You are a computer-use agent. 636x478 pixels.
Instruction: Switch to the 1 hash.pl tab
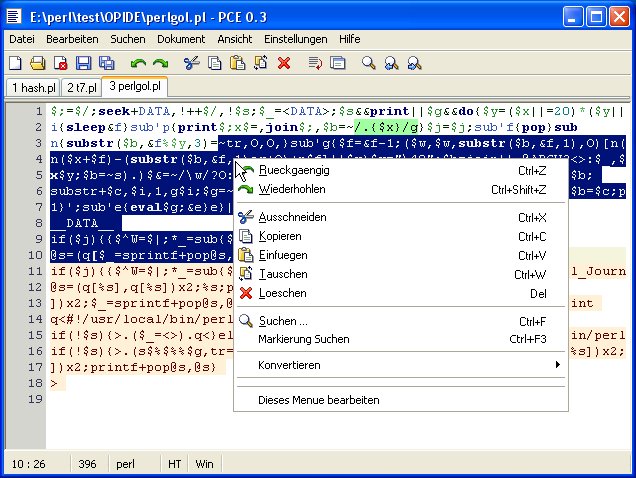point(34,88)
